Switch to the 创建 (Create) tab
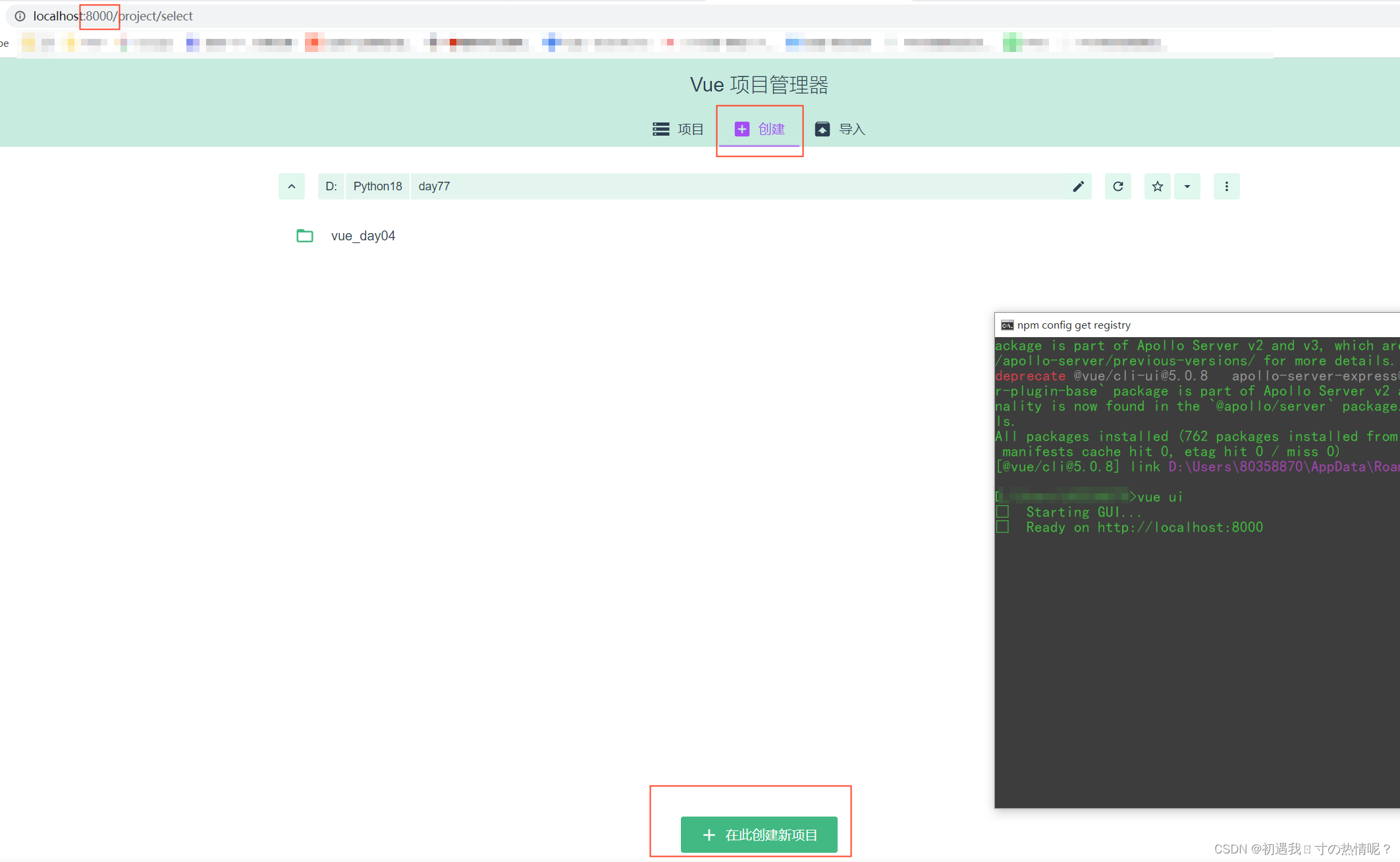 759,129
